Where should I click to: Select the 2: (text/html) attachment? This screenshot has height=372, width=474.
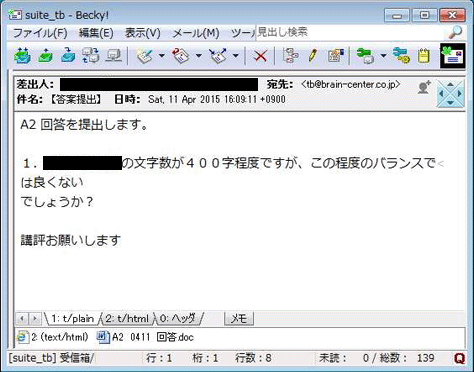click(53, 337)
